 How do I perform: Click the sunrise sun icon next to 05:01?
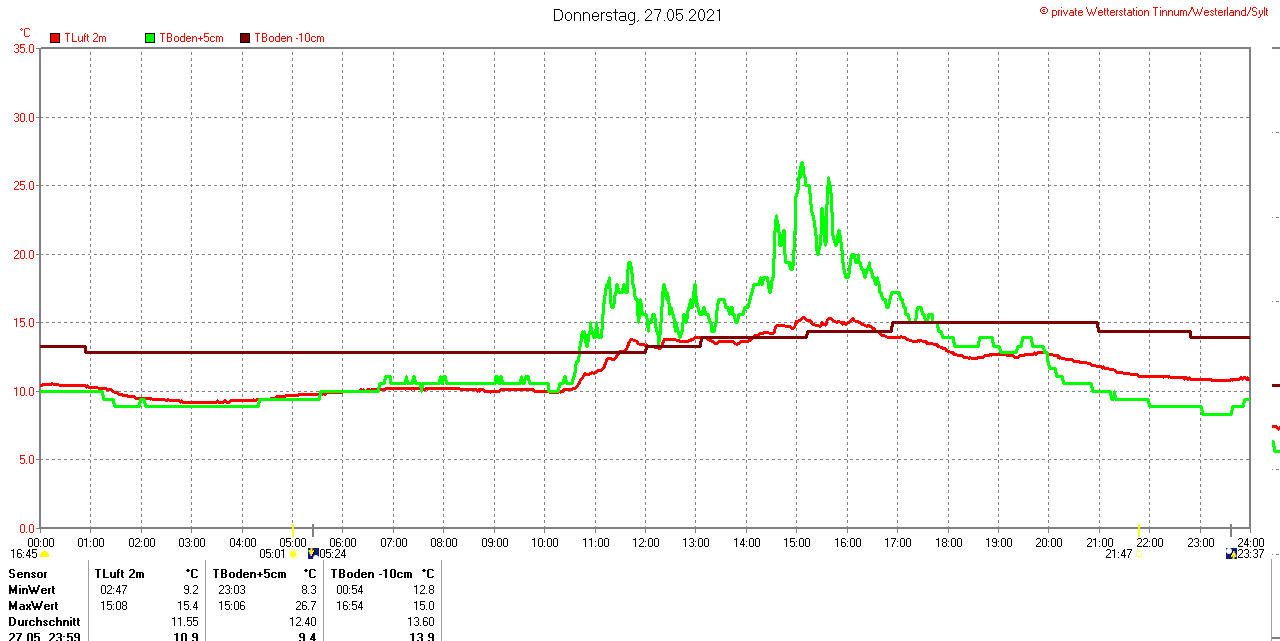(293, 554)
